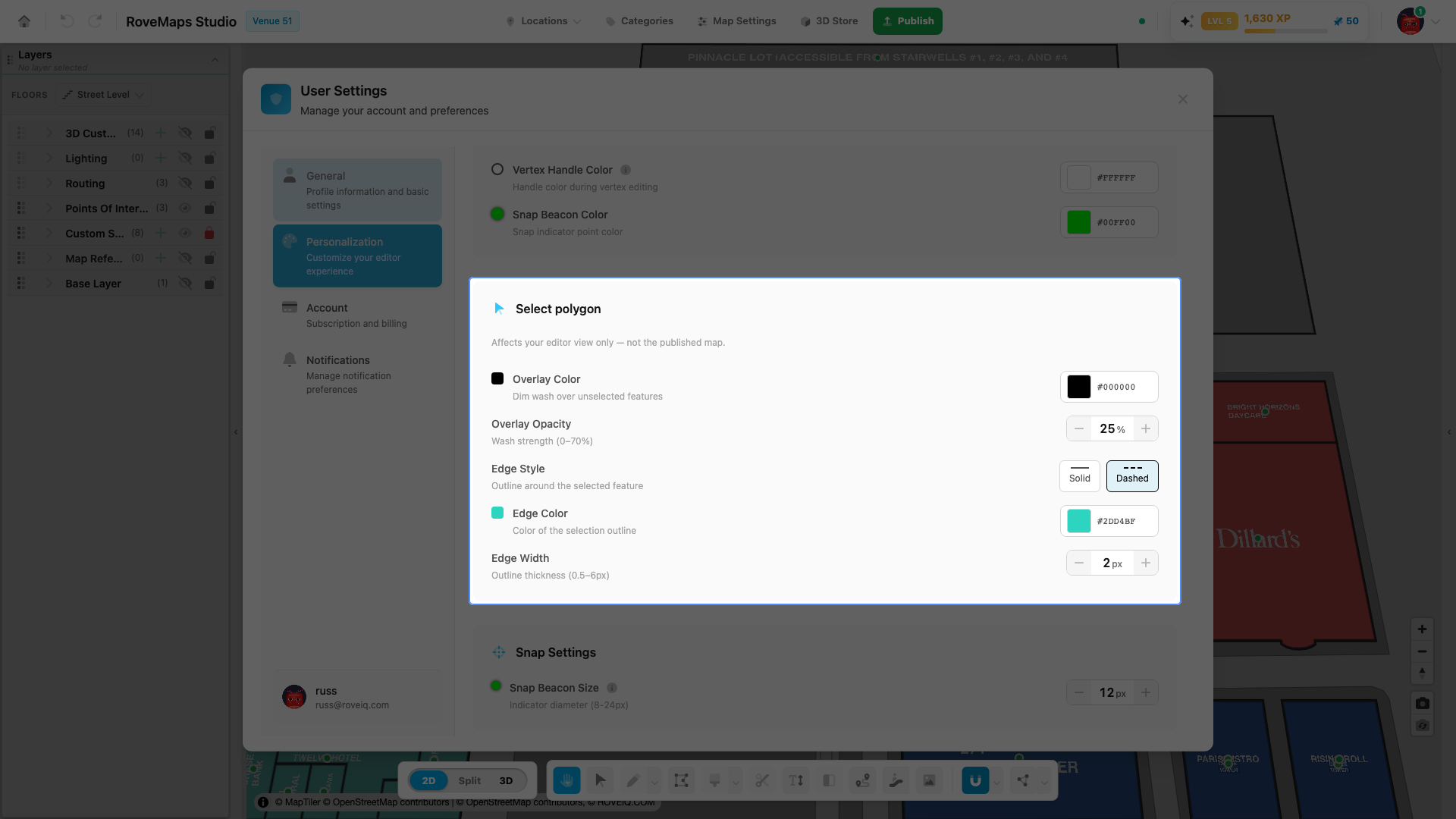Screen dimensions: 1456x819
Task: Select the hand pan tool
Action: point(566,780)
